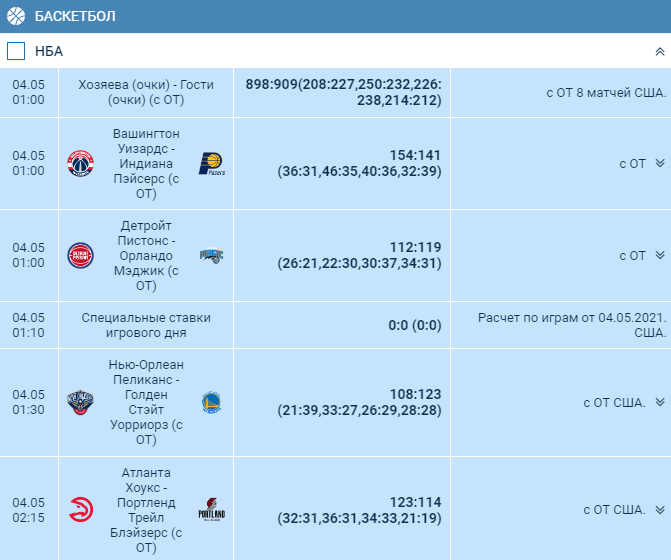The height and width of the screenshot is (560, 671).
Task: Click the Atlanta Hawks team logo
Action: pyautogui.click(x=81, y=510)
